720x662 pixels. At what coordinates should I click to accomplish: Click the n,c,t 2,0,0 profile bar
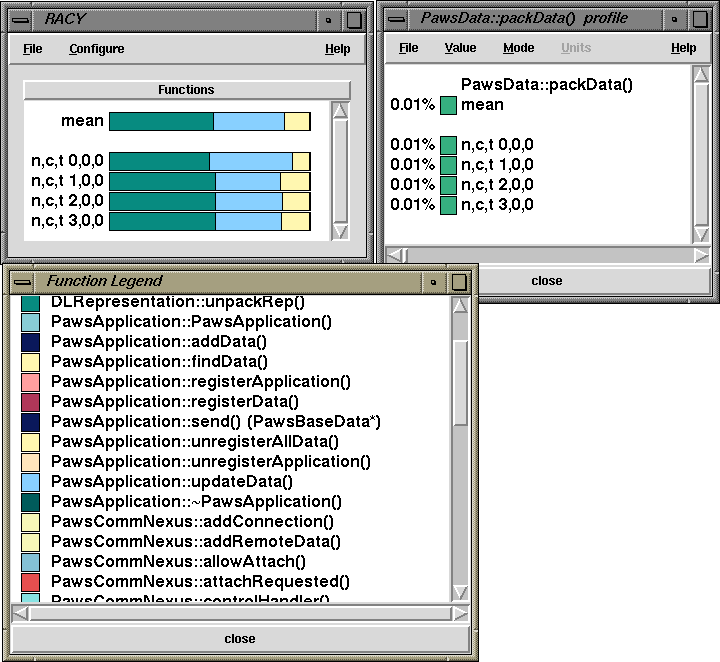(209, 202)
